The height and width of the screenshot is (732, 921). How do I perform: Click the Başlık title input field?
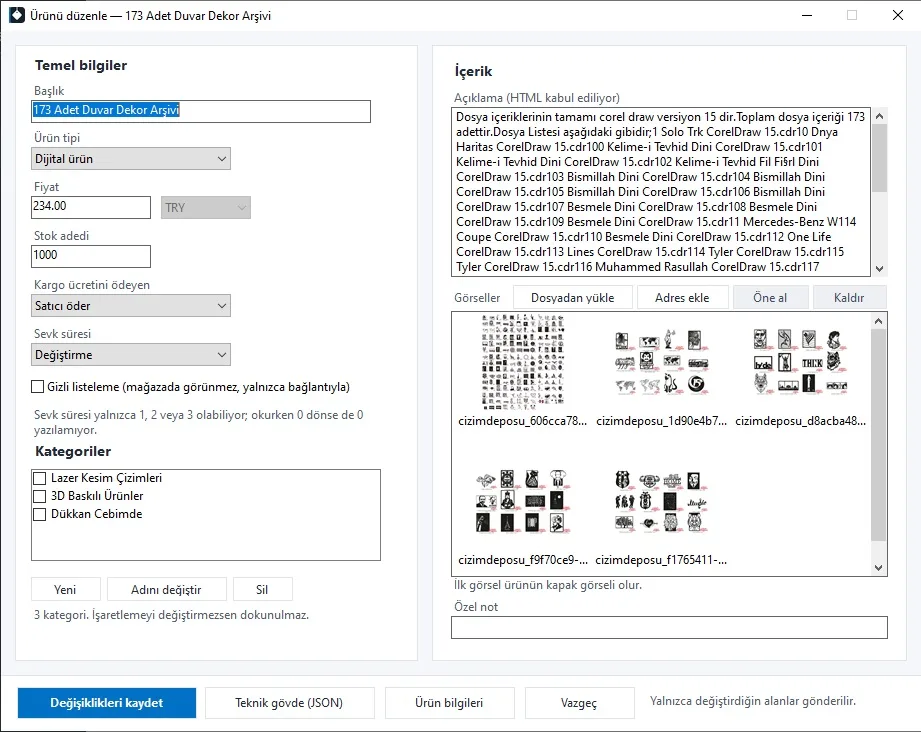[201, 111]
